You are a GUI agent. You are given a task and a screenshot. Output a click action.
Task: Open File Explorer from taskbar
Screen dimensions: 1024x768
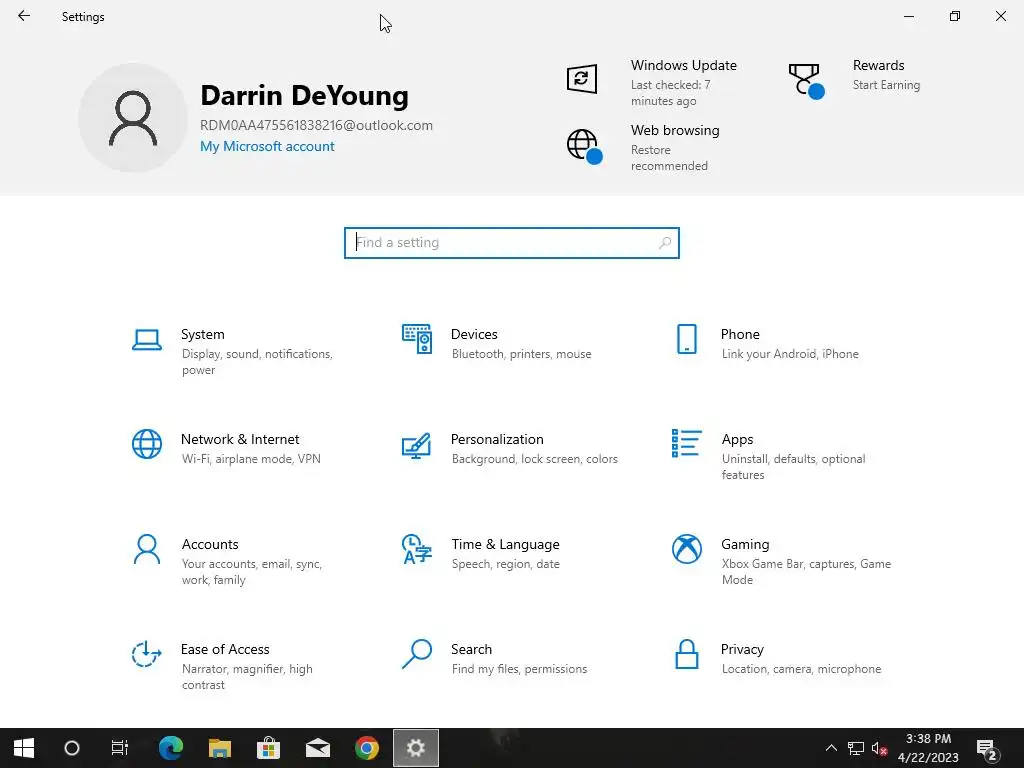tap(220, 748)
